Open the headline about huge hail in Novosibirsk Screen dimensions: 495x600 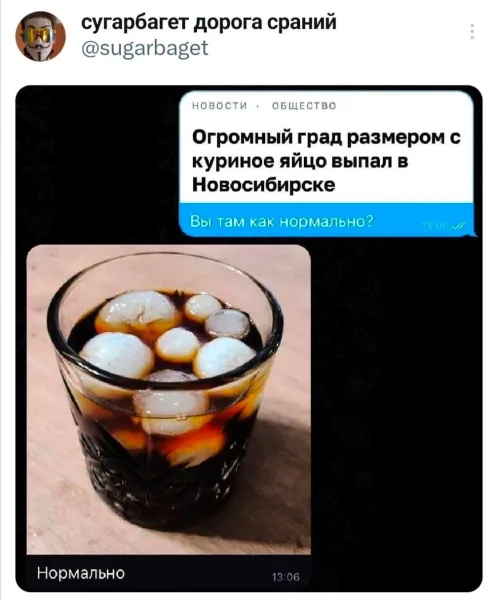pos(326,161)
